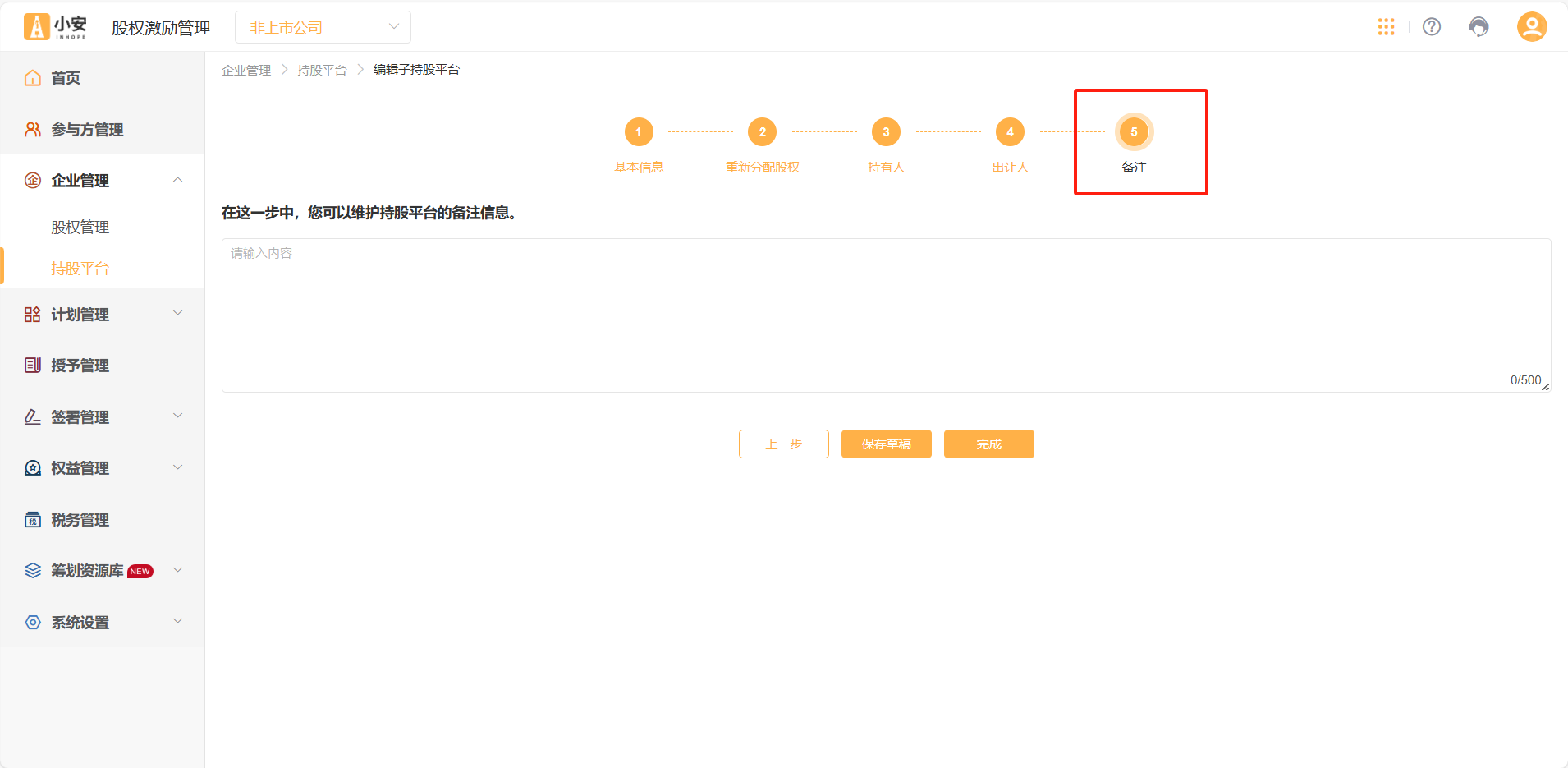Jump to step 1 基本信息
The image size is (1568, 768).
click(x=639, y=132)
